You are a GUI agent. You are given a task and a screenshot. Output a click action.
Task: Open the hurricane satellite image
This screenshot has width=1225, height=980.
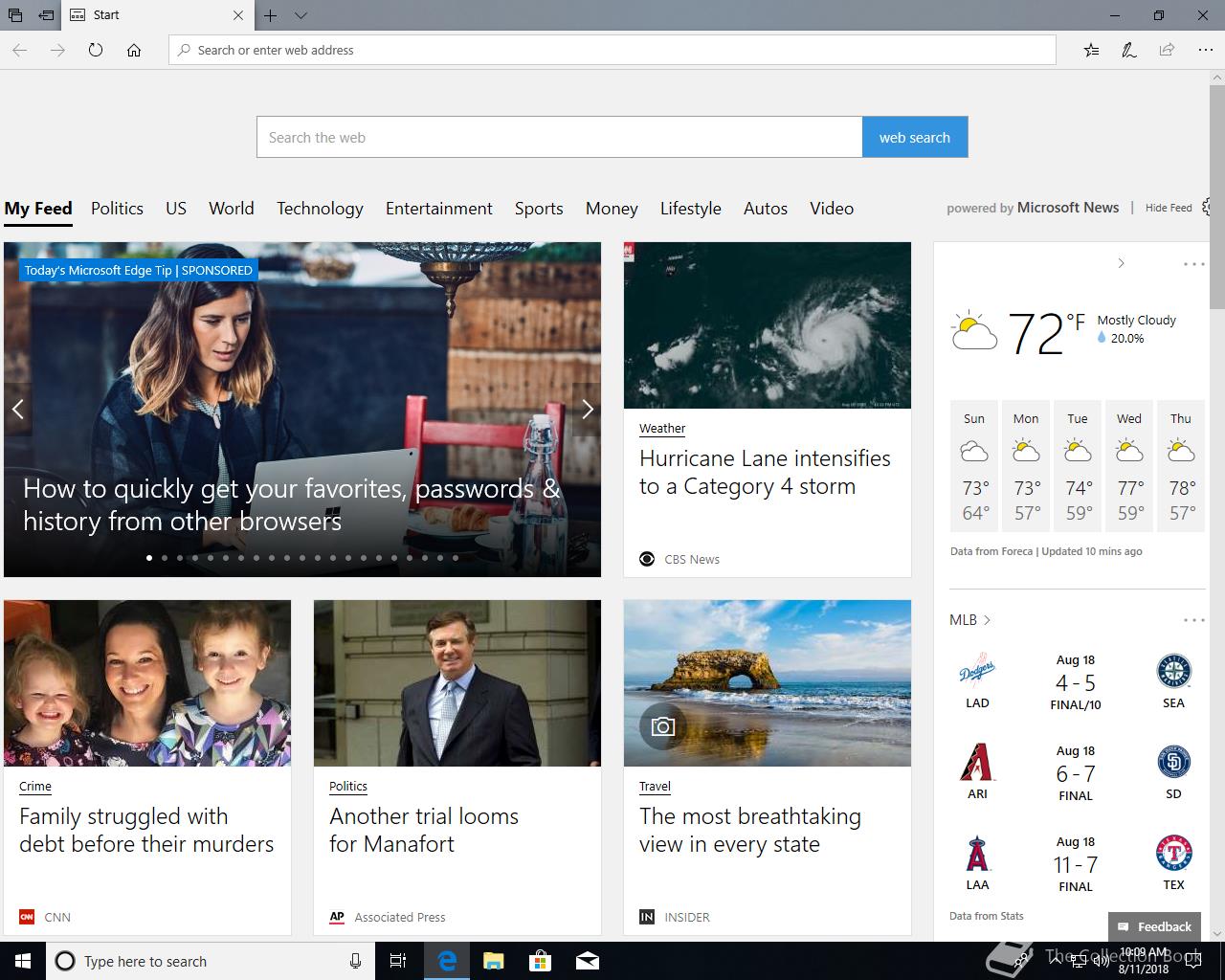pyautogui.click(x=768, y=325)
